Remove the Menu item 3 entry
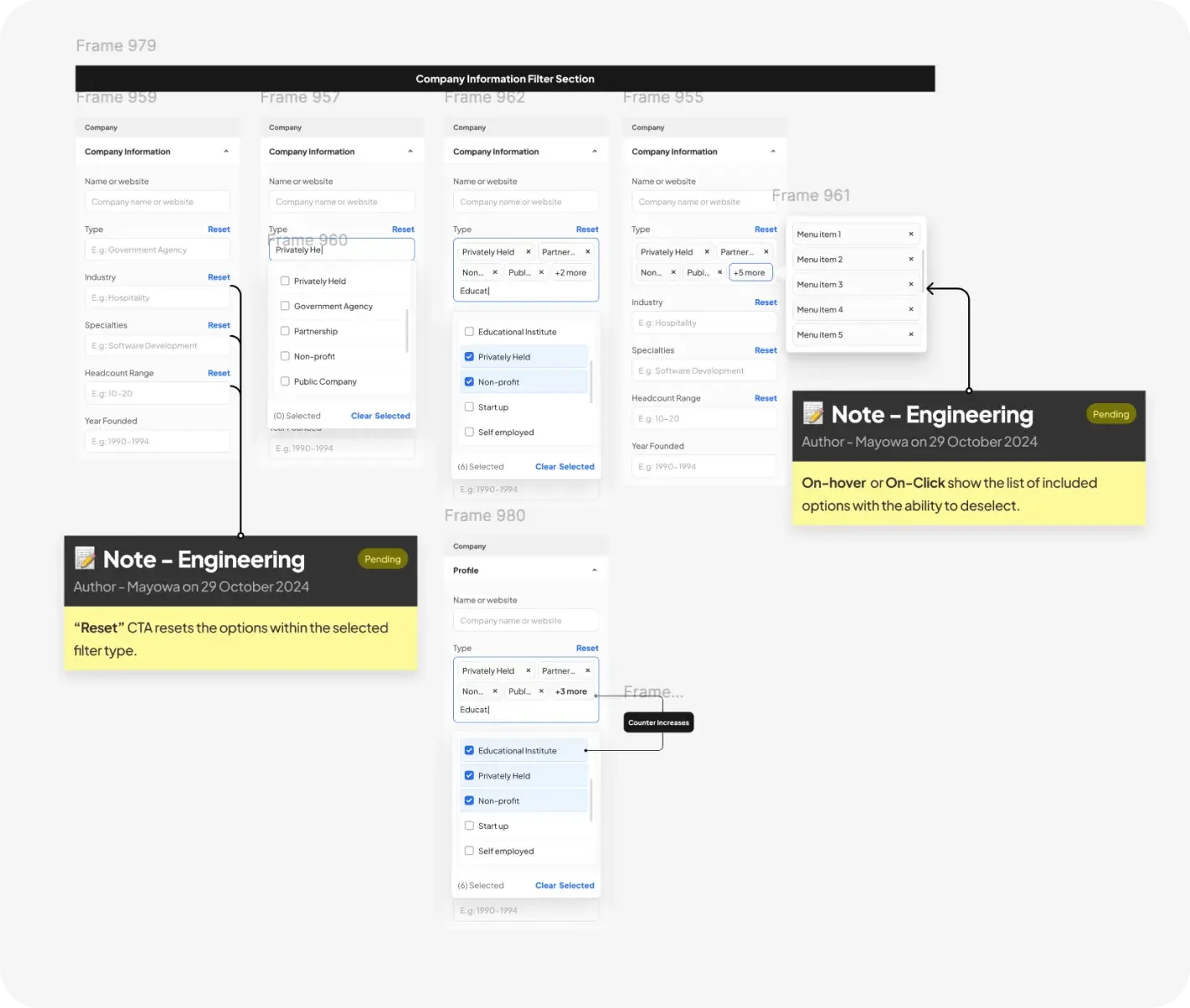This screenshot has width=1190, height=1008. (911, 285)
